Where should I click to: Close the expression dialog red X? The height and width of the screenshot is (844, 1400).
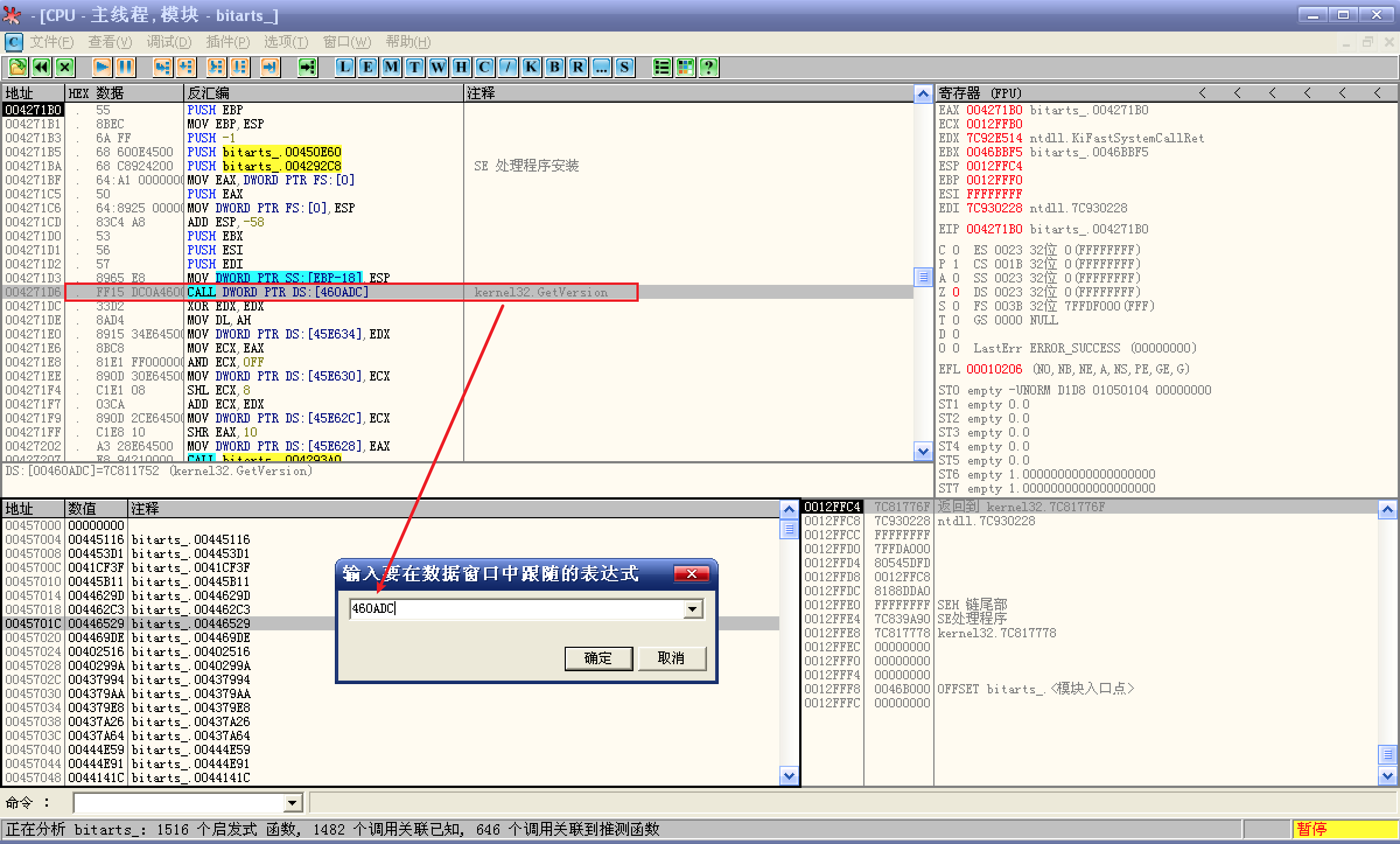pyautogui.click(x=691, y=574)
